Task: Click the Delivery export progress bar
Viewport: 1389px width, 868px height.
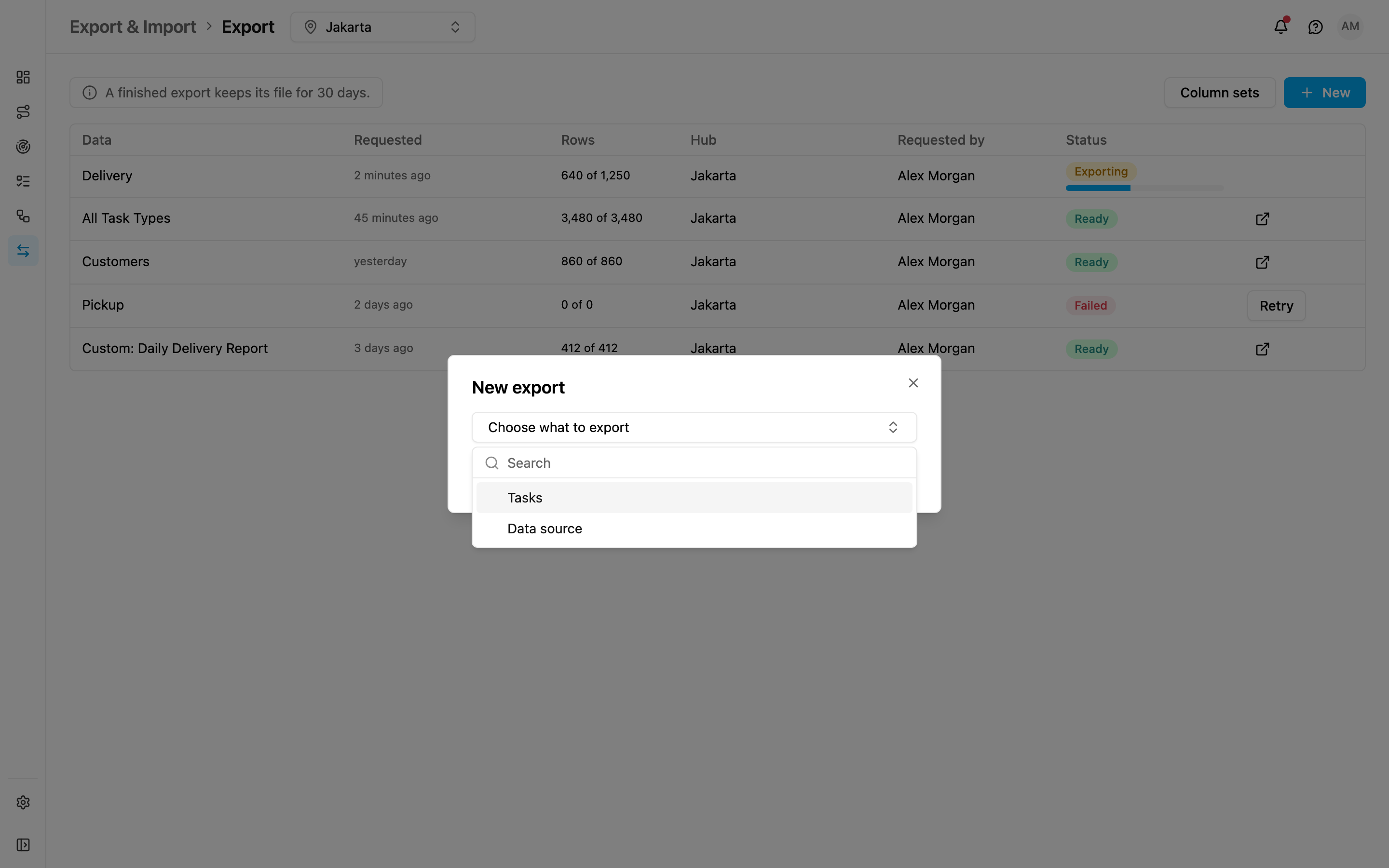Action: (1144, 188)
